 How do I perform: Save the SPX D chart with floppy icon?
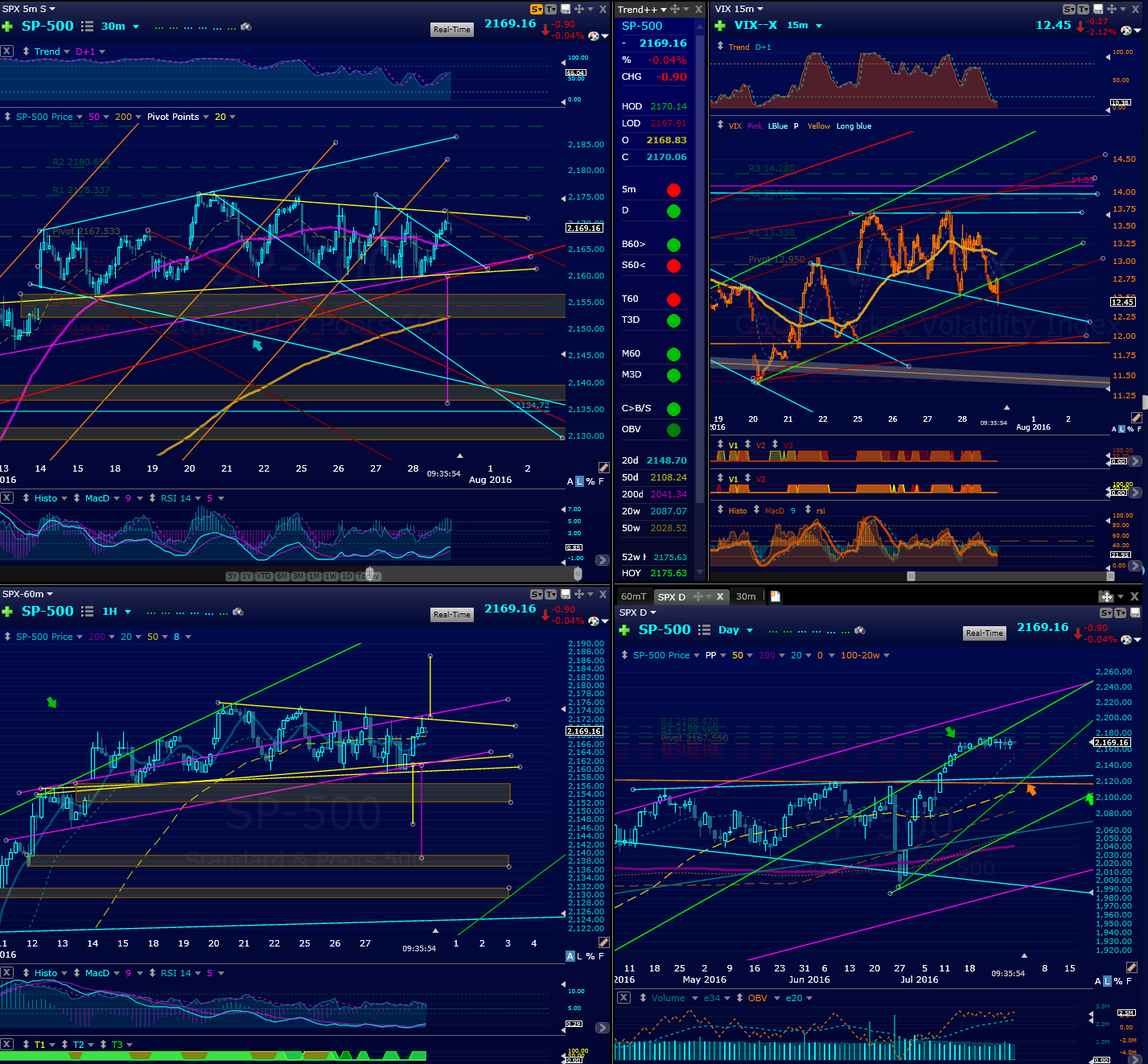1135,613
